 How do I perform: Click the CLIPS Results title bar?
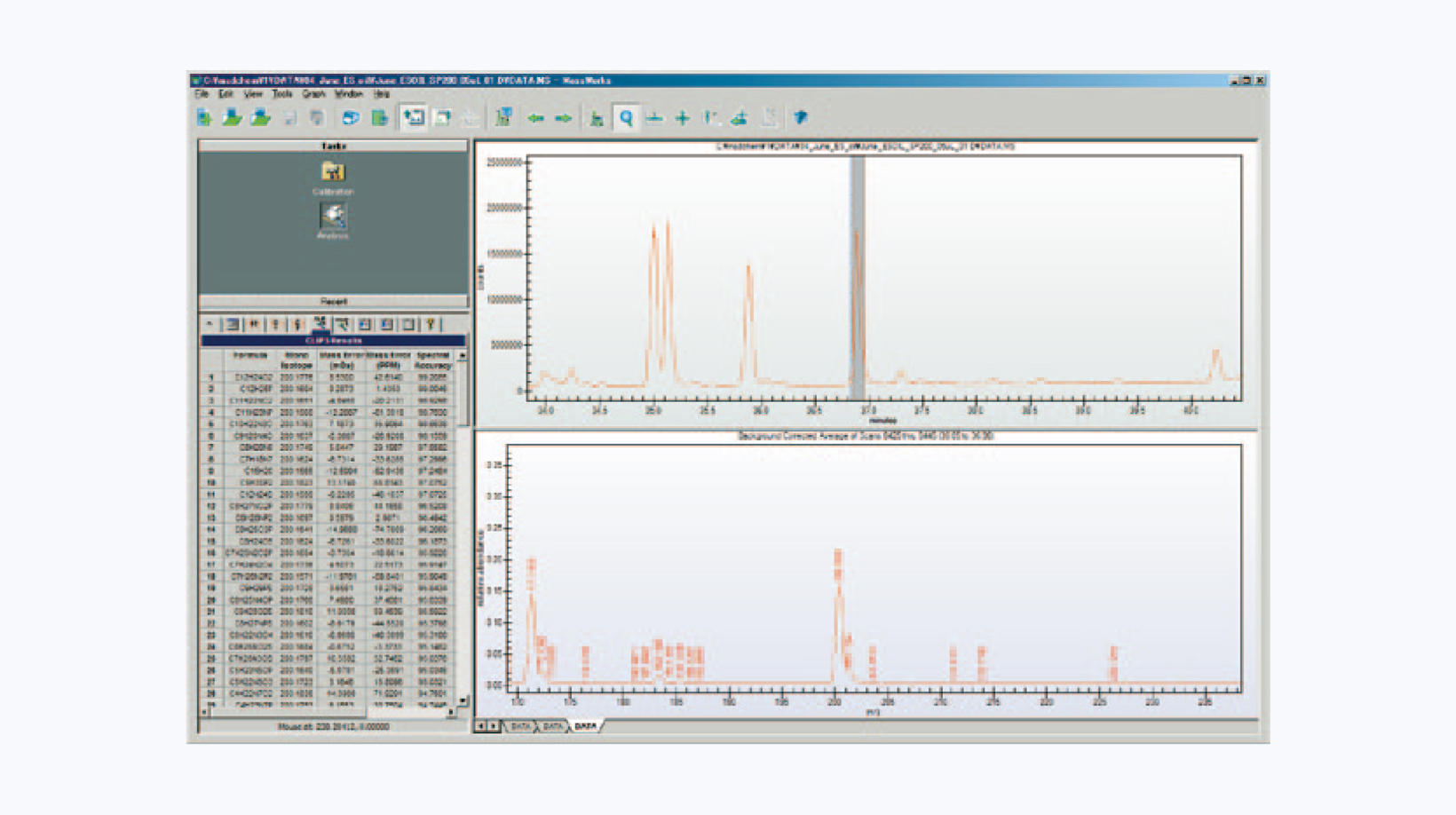(x=333, y=340)
